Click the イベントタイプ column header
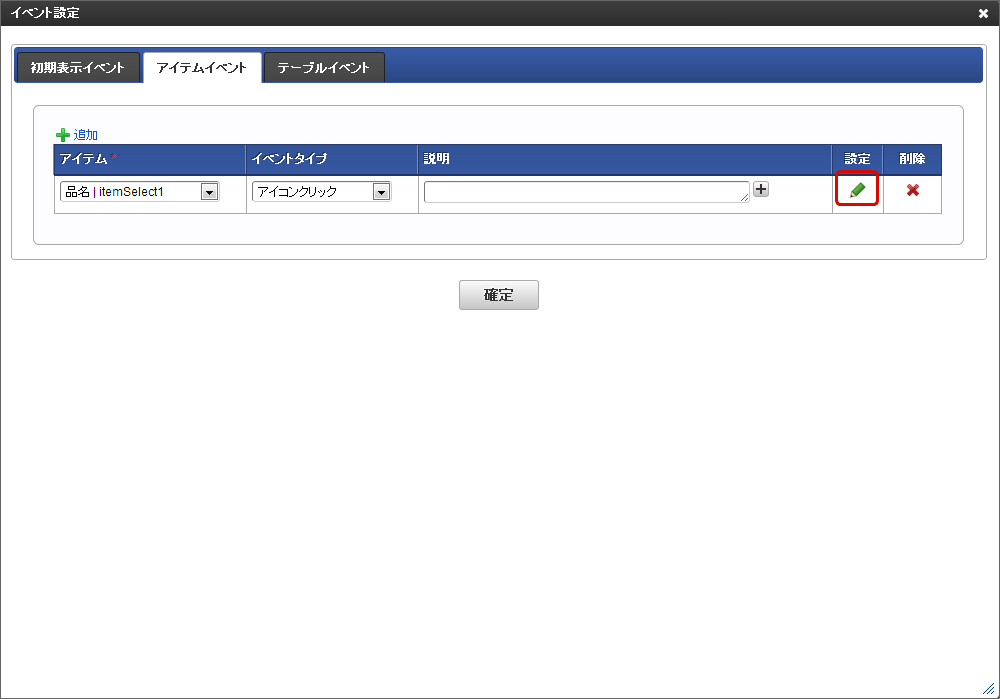 (332, 159)
